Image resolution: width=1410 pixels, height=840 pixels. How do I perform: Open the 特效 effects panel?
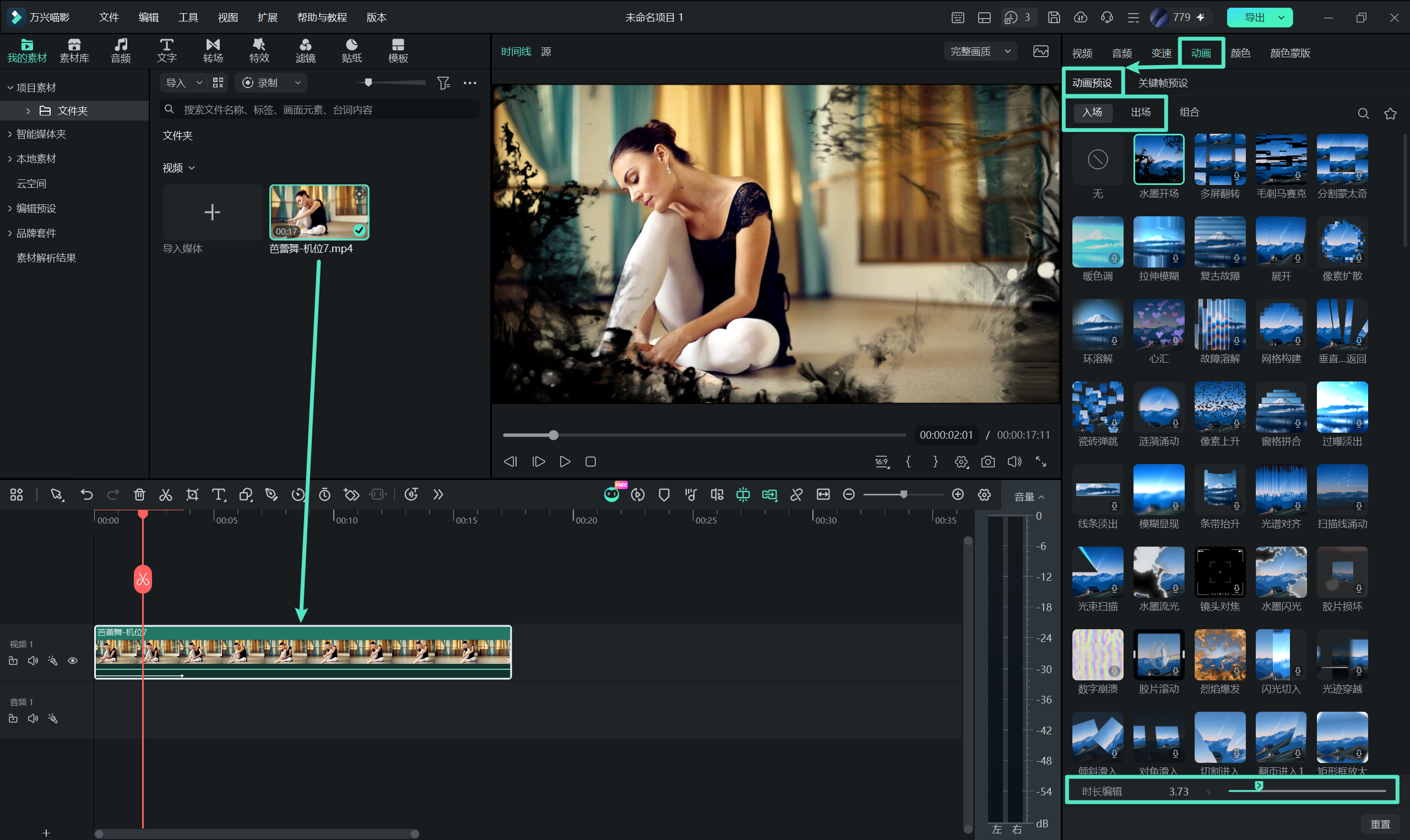259,51
